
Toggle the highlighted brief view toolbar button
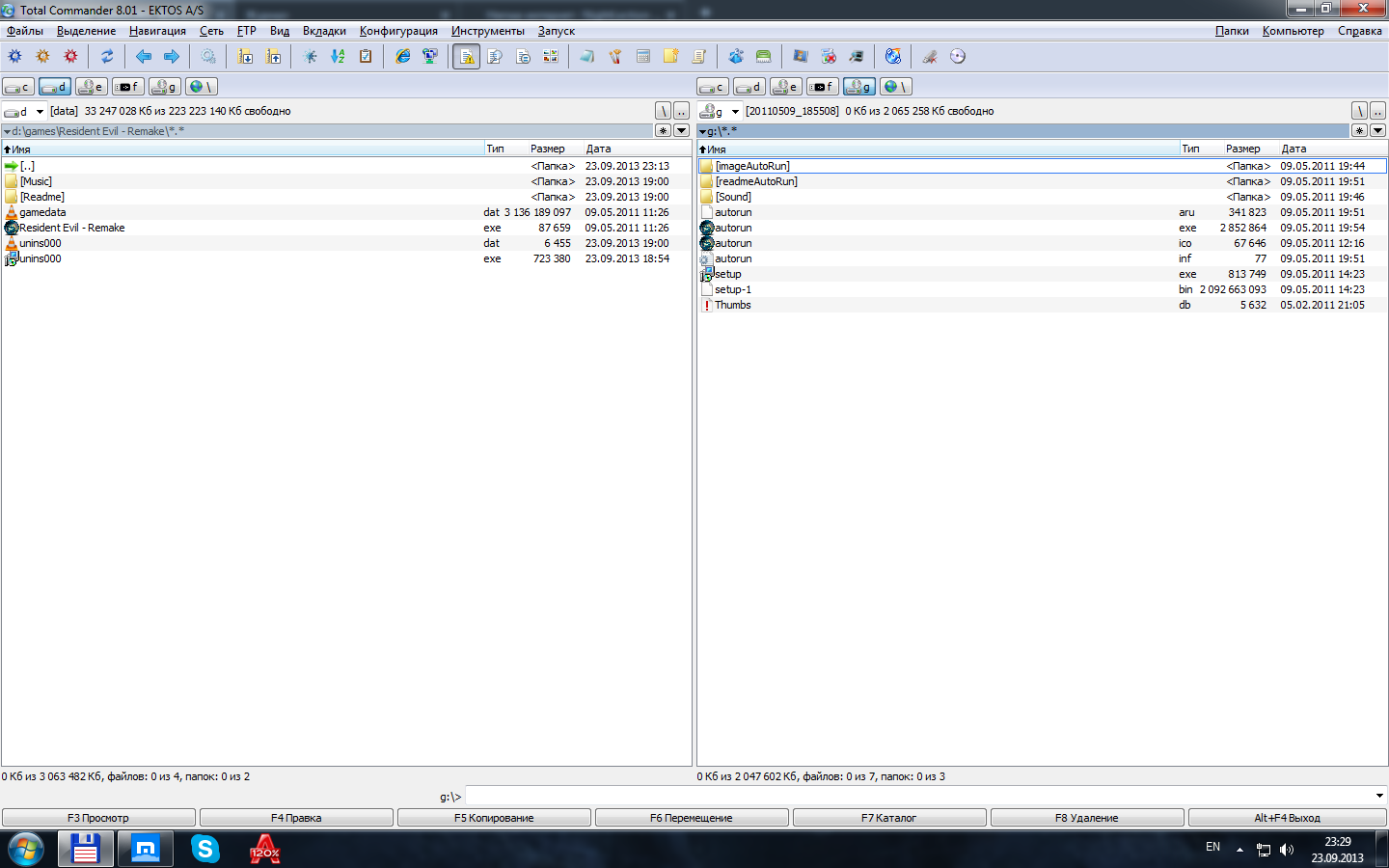pos(467,56)
